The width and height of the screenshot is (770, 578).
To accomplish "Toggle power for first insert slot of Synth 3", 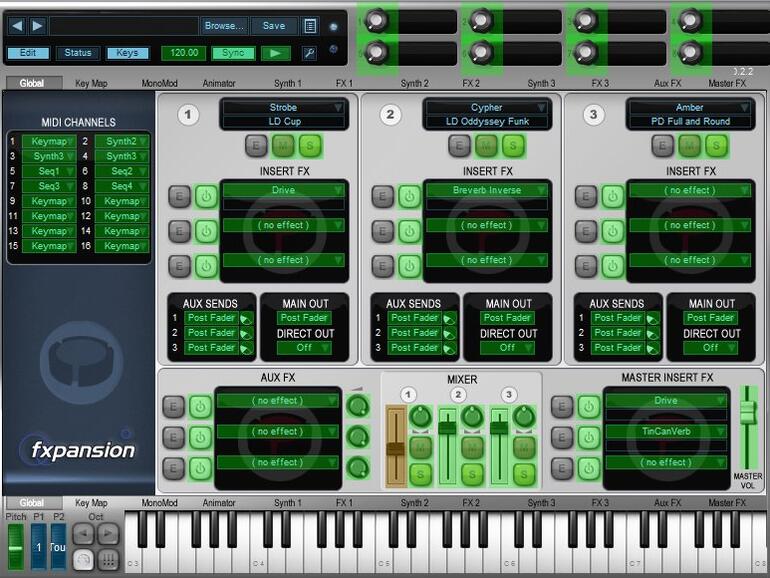I will pyautogui.click(x=613, y=196).
